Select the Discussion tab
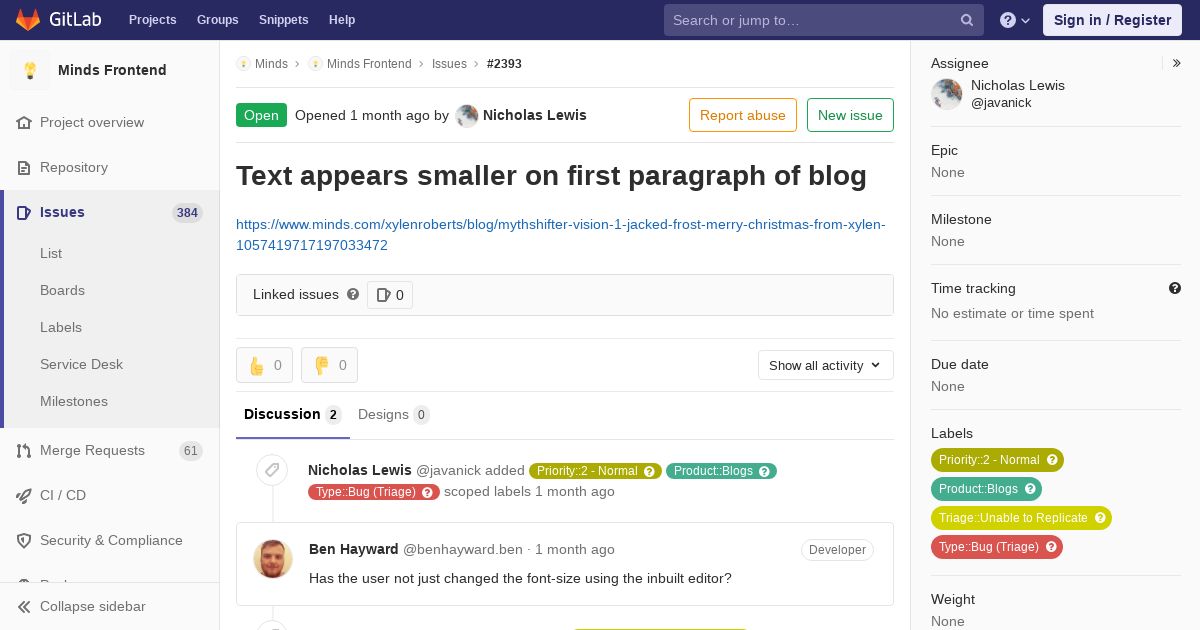Viewport: 1200px width, 630px height. (292, 414)
